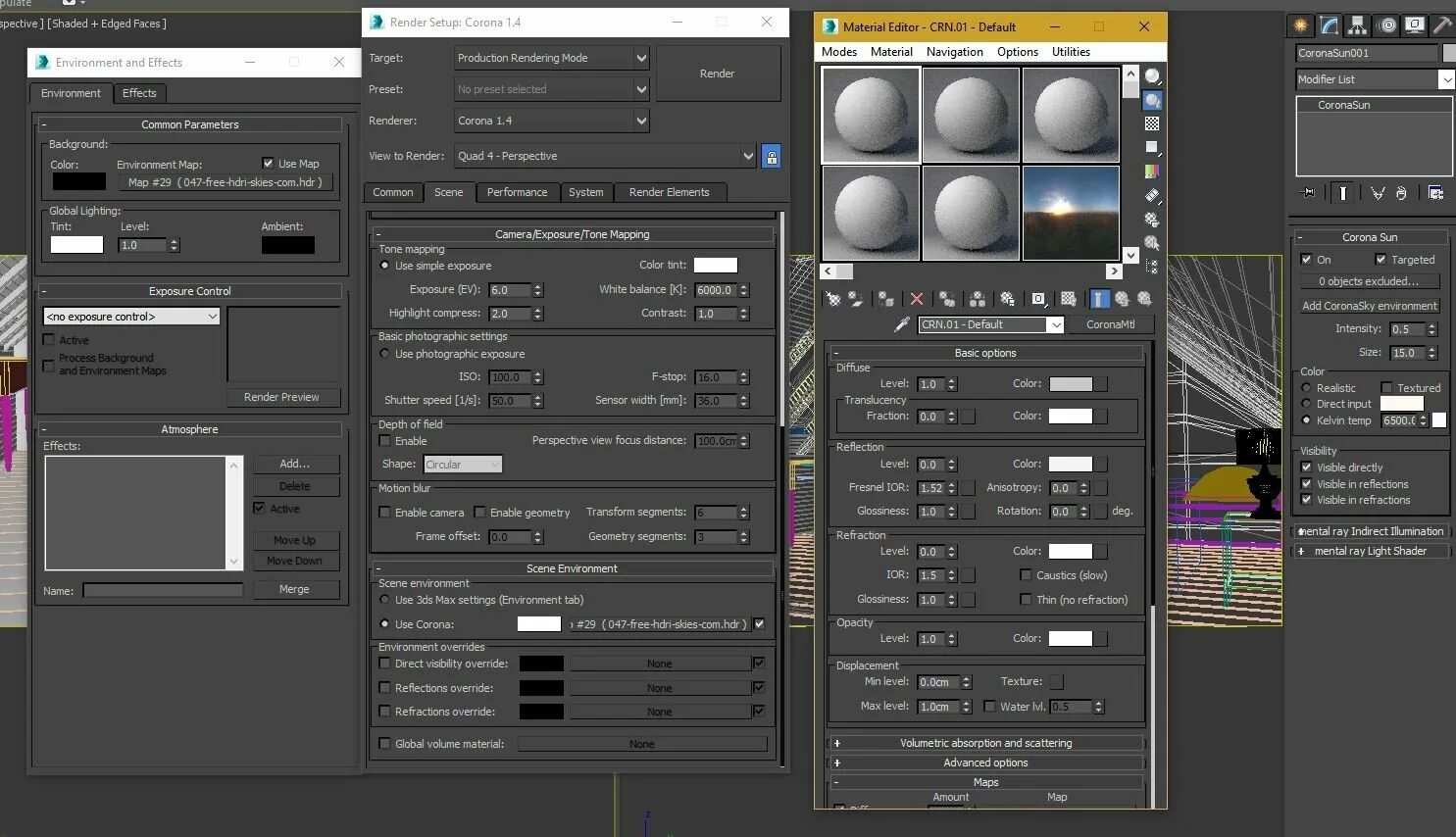Click Add CoronaSky environment button
Screen dimensions: 1456x837
pos(1370,306)
